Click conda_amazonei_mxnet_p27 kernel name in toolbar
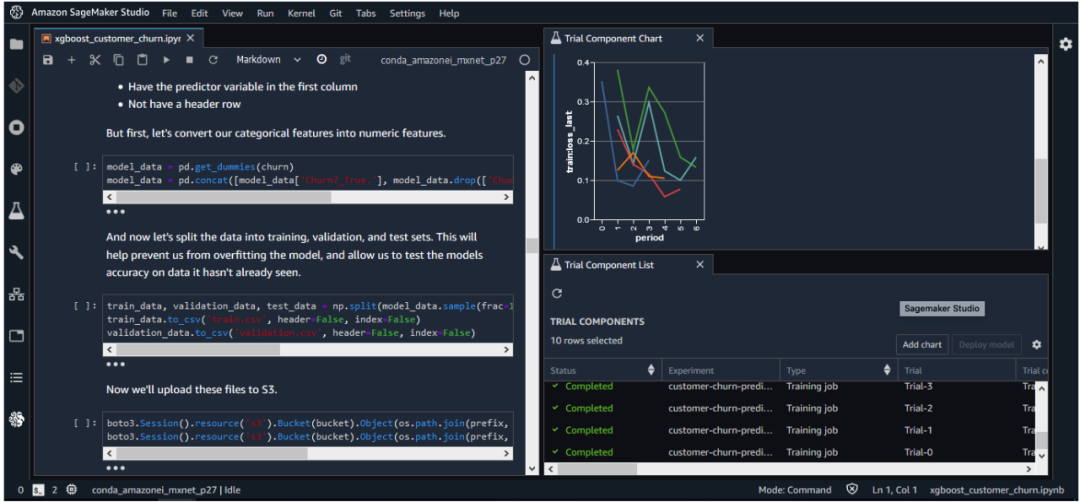The height and width of the screenshot is (502, 1080). (x=444, y=60)
